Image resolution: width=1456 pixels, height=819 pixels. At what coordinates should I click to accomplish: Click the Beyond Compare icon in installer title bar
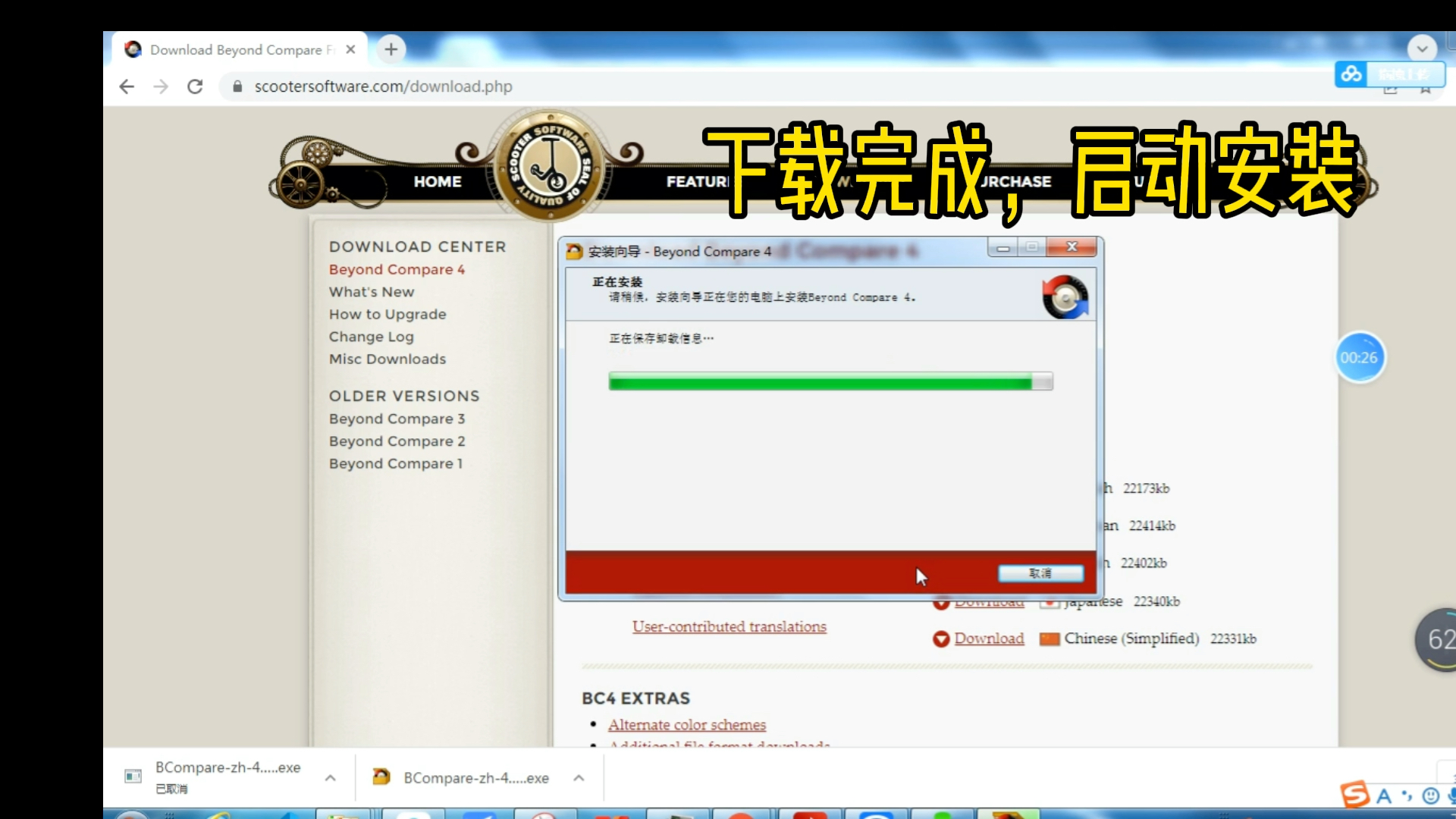(x=575, y=251)
